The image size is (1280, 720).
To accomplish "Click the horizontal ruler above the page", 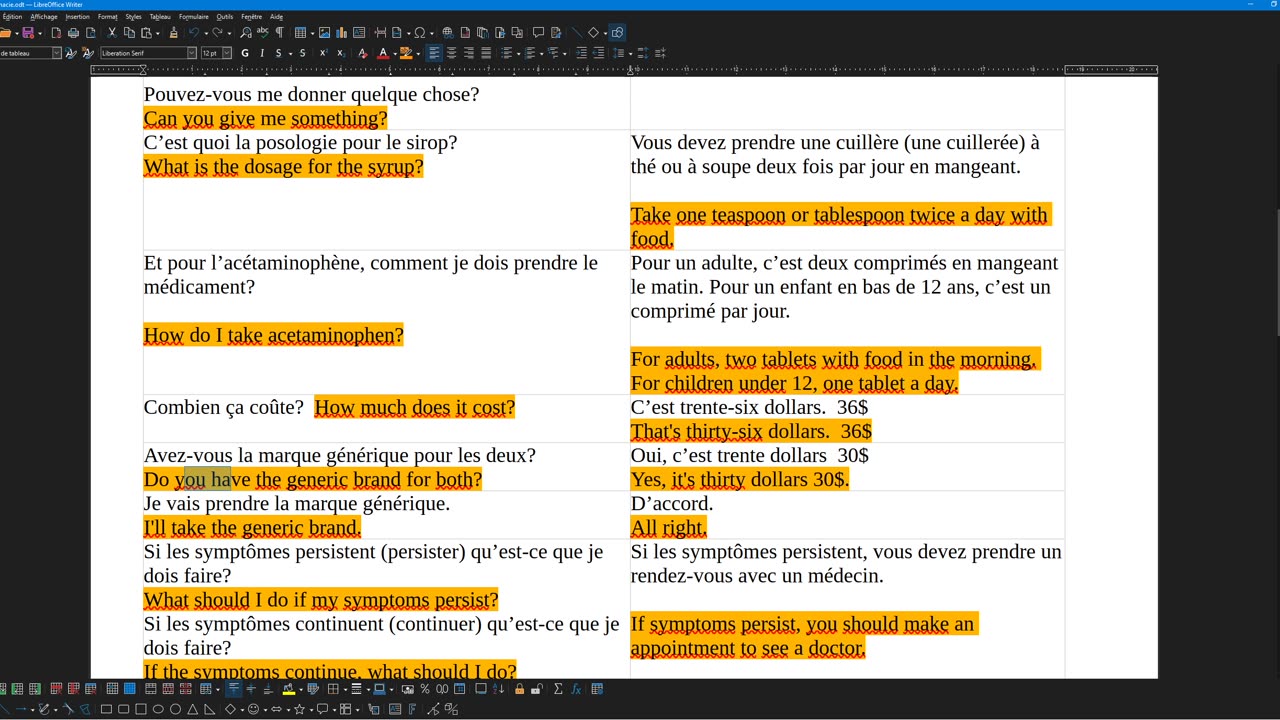I will [624, 70].
